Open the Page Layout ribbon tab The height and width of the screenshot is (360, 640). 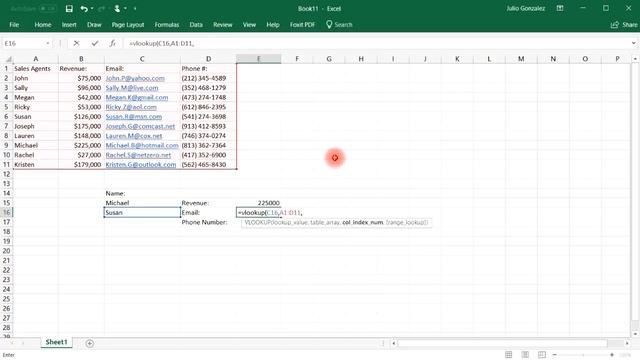click(128, 25)
